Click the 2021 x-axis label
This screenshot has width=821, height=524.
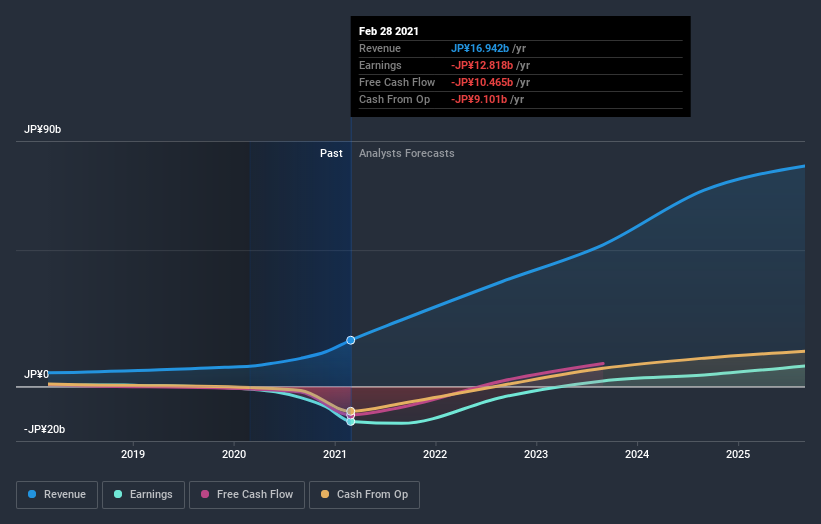[335, 454]
